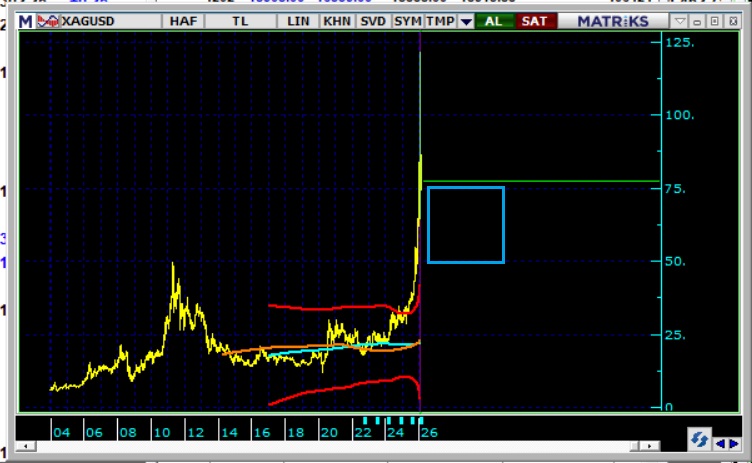The image size is (752, 463).
Task: Click the XAGUSD symbol field
Action: click(96, 21)
